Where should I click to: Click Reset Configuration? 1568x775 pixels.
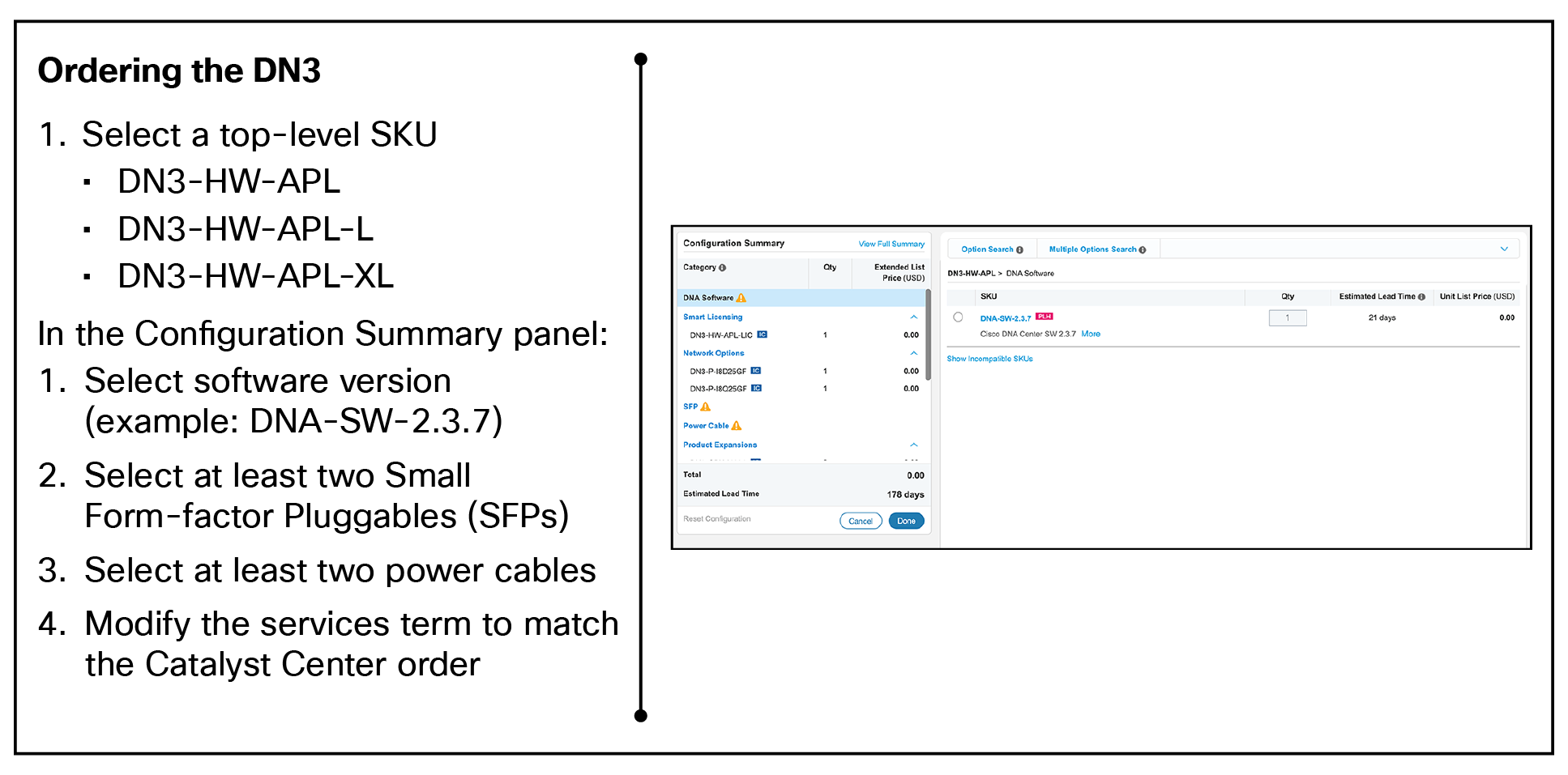tap(716, 519)
